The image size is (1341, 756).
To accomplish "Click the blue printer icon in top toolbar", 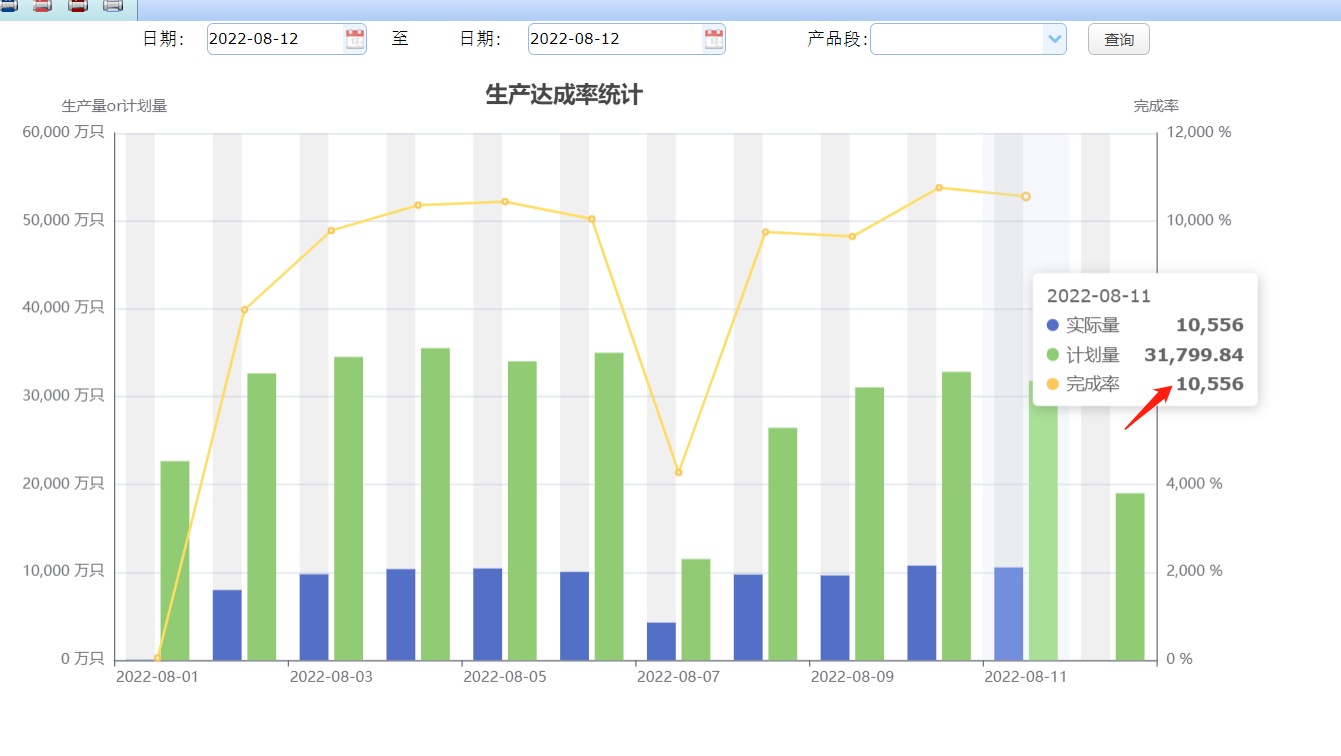I will [x=8, y=6].
